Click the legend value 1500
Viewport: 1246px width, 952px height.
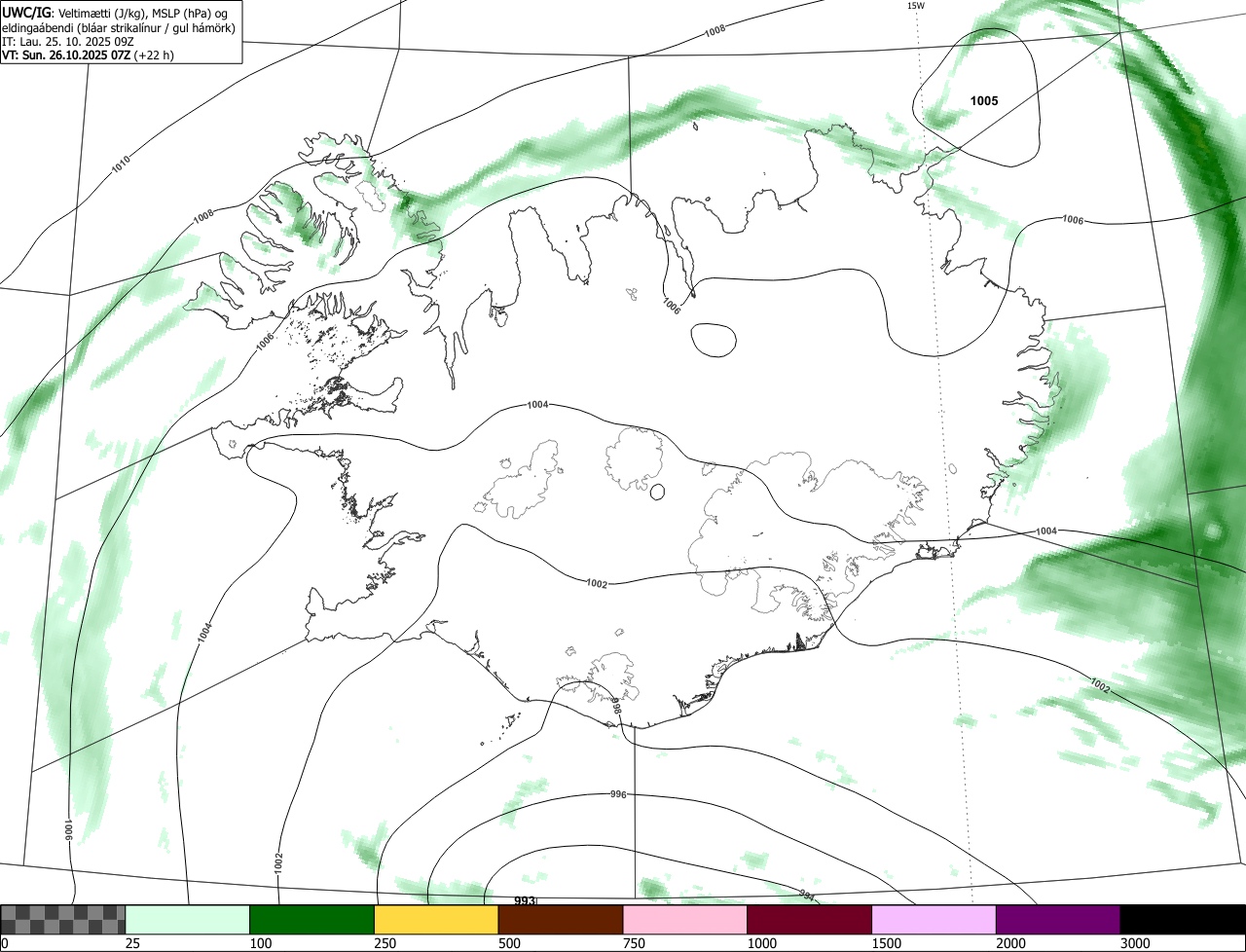(886, 943)
